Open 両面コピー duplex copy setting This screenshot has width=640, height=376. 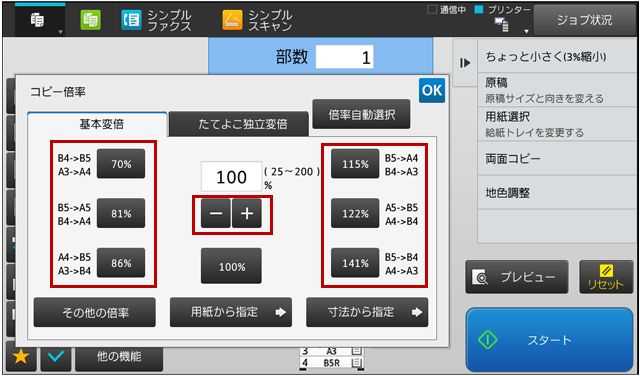click(x=557, y=158)
